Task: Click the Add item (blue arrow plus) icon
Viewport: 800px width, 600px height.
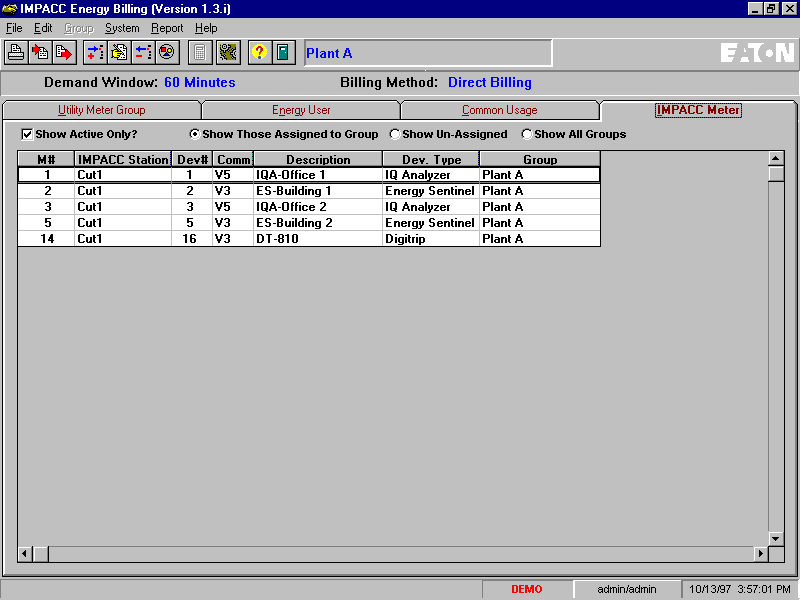Action: (x=95, y=53)
